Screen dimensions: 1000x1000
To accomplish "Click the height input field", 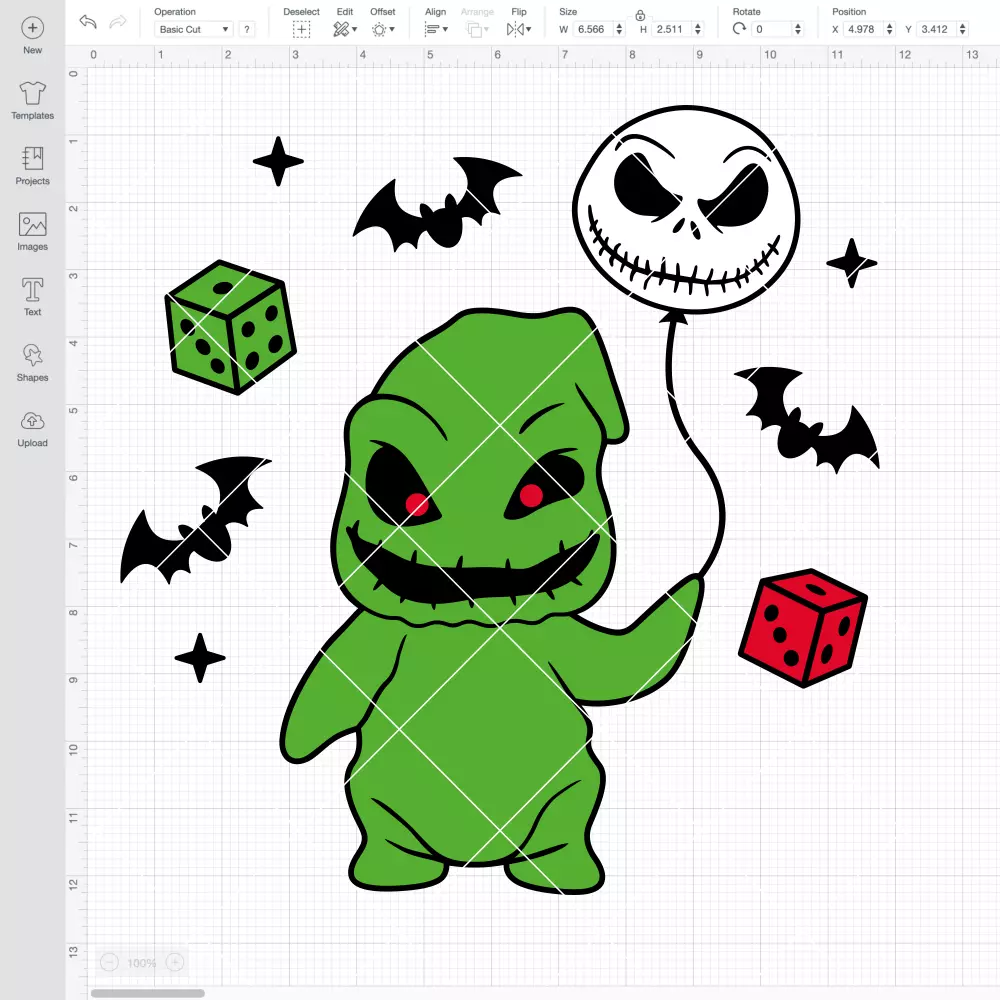I will pos(672,29).
